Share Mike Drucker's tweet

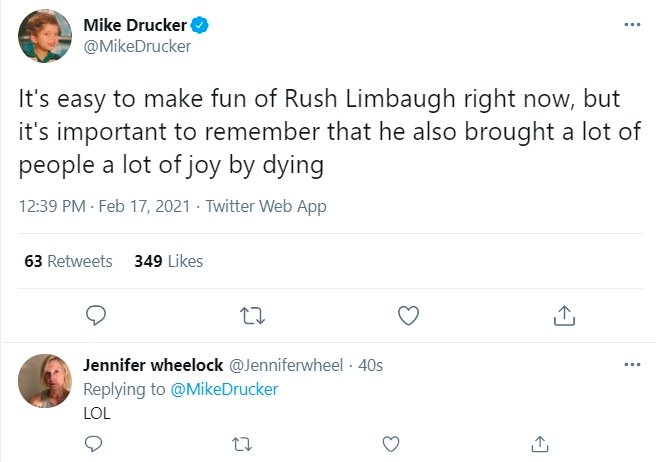tap(564, 316)
